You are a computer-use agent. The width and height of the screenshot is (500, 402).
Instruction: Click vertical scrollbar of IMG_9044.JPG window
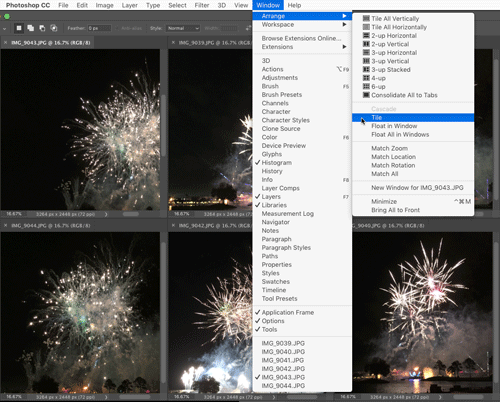pos(163,312)
